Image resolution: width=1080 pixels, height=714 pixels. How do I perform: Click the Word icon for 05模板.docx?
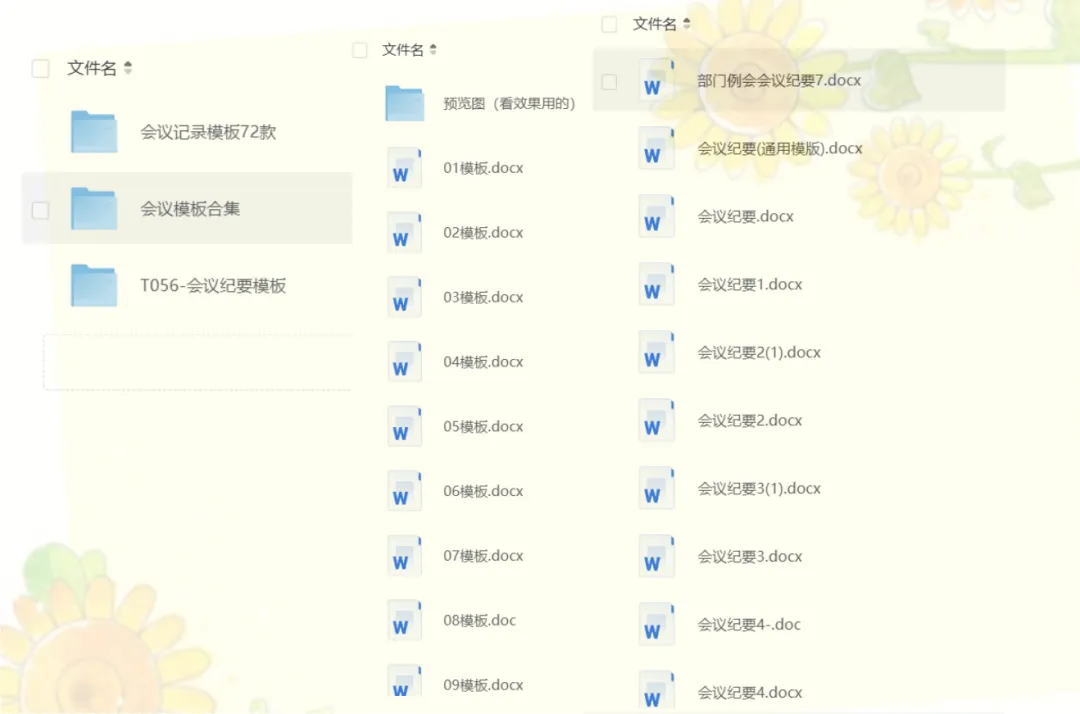click(404, 427)
